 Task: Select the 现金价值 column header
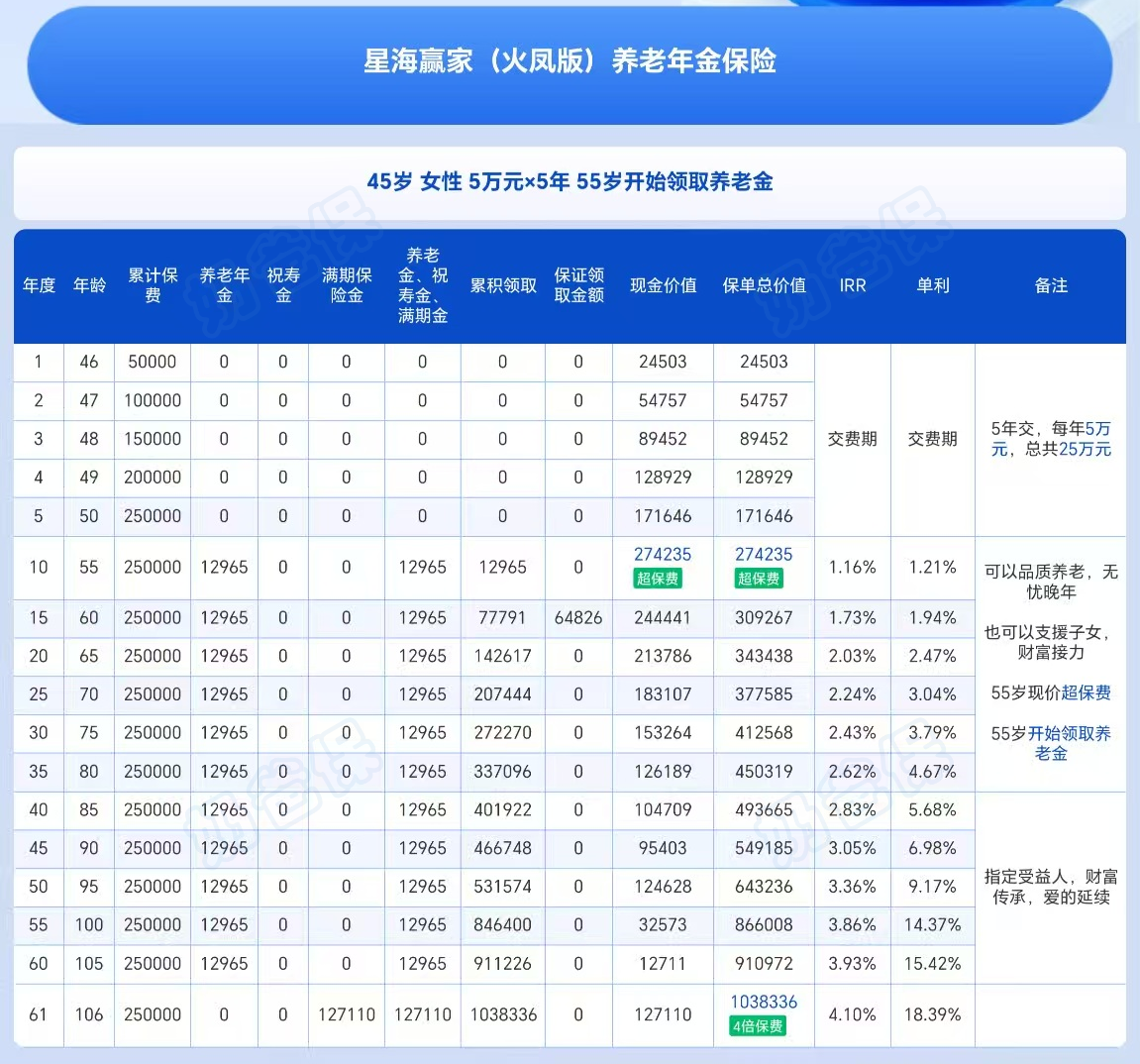coord(663,286)
